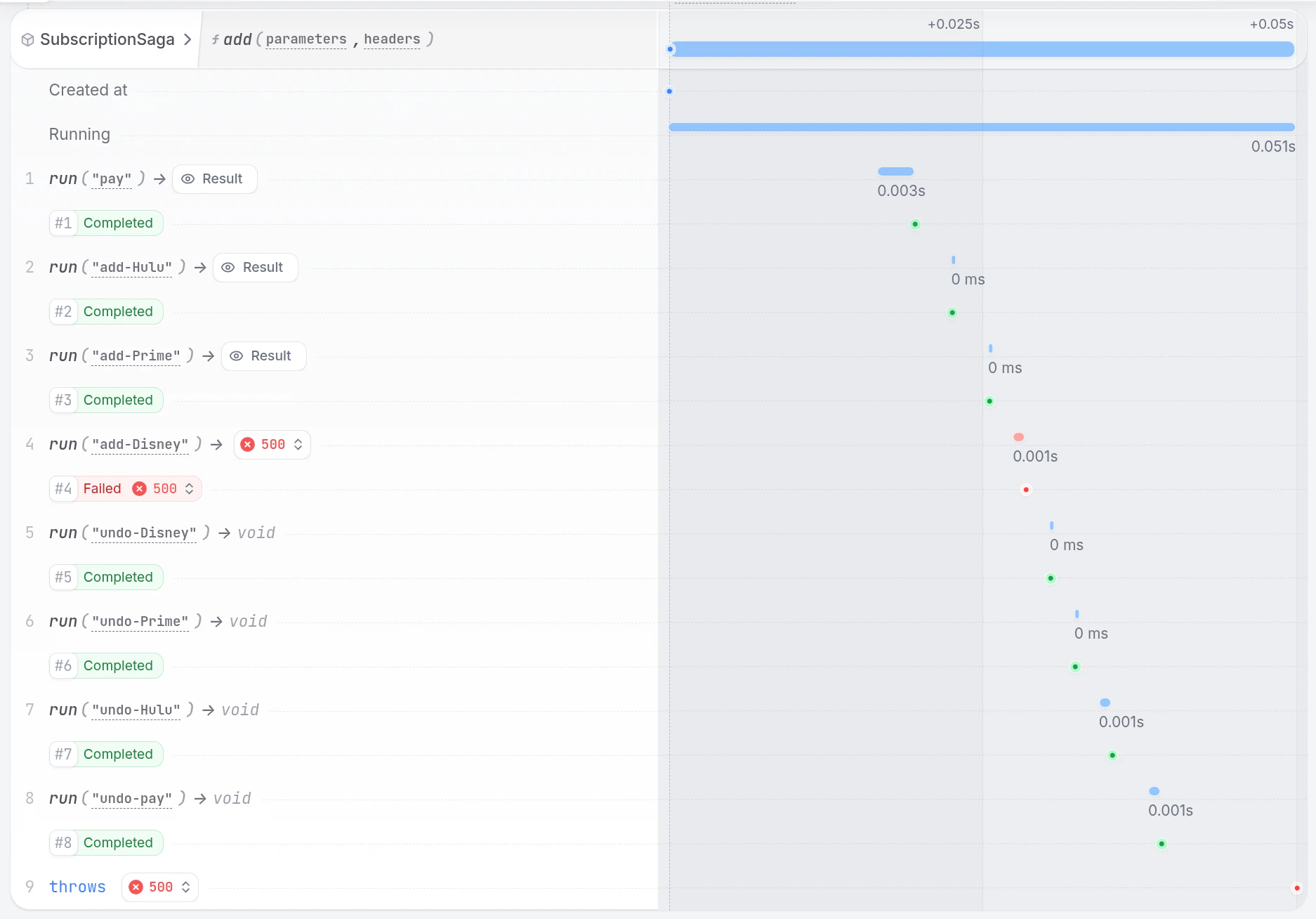
Task: Expand the 500 error on add-Disney
Action: tap(298, 445)
